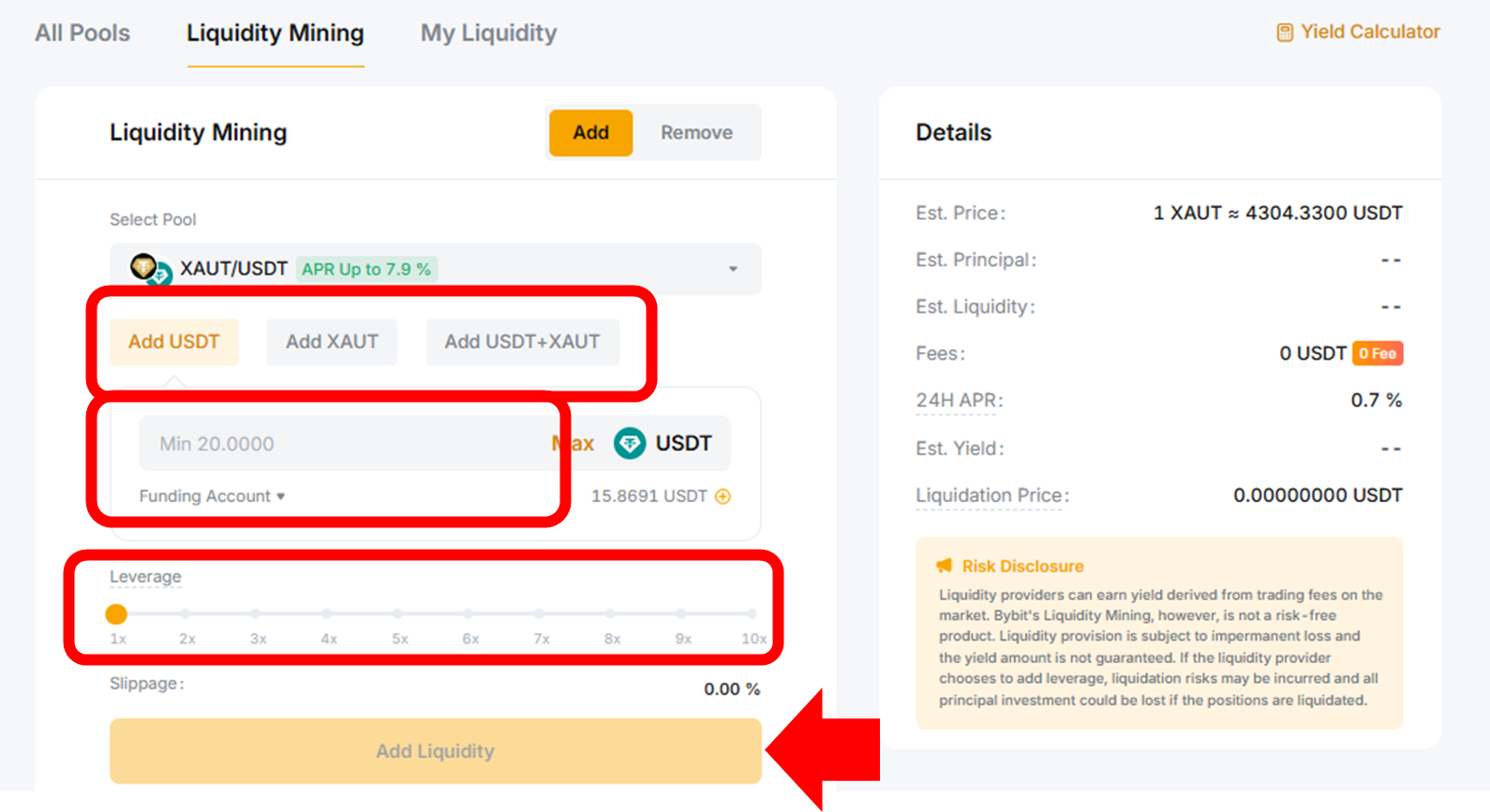Select the Add USDT+XAUT option
Image resolution: width=1490 pixels, height=812 pixels.
522,342
